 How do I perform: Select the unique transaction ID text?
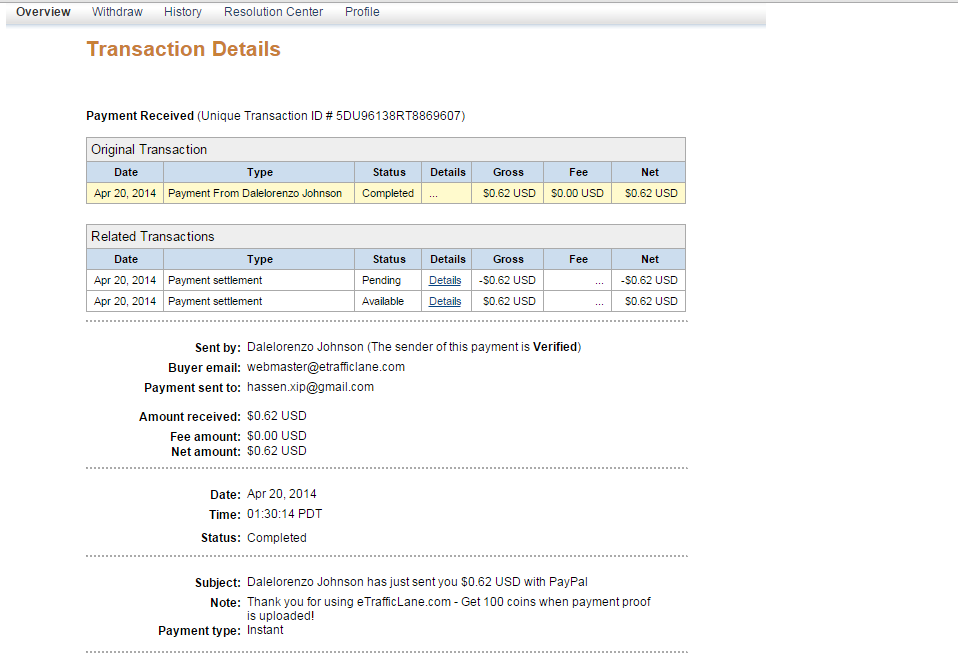400,116
